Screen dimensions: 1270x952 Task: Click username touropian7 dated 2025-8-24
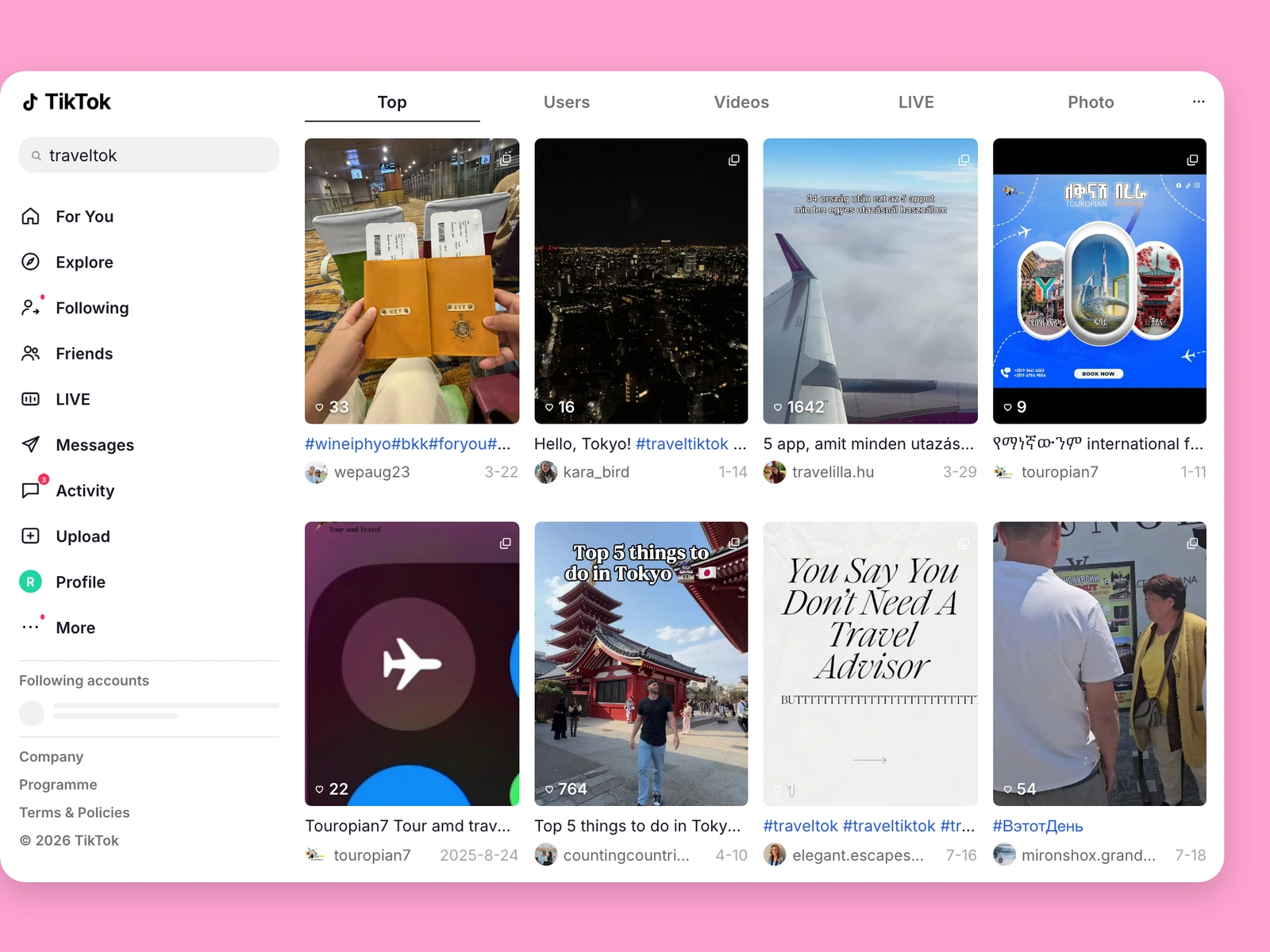point(372,855)
